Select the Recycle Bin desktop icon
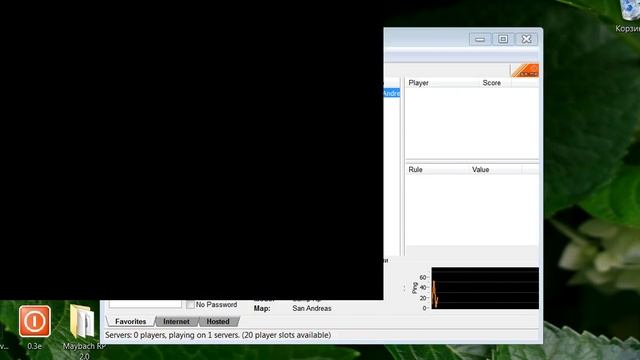The image size is (640, 360). 629,16
